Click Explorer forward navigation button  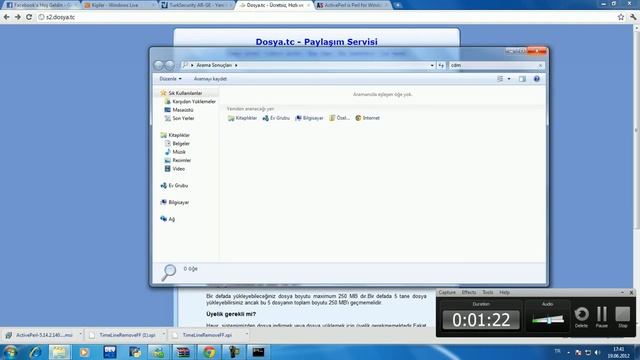[x=170, y=65]
